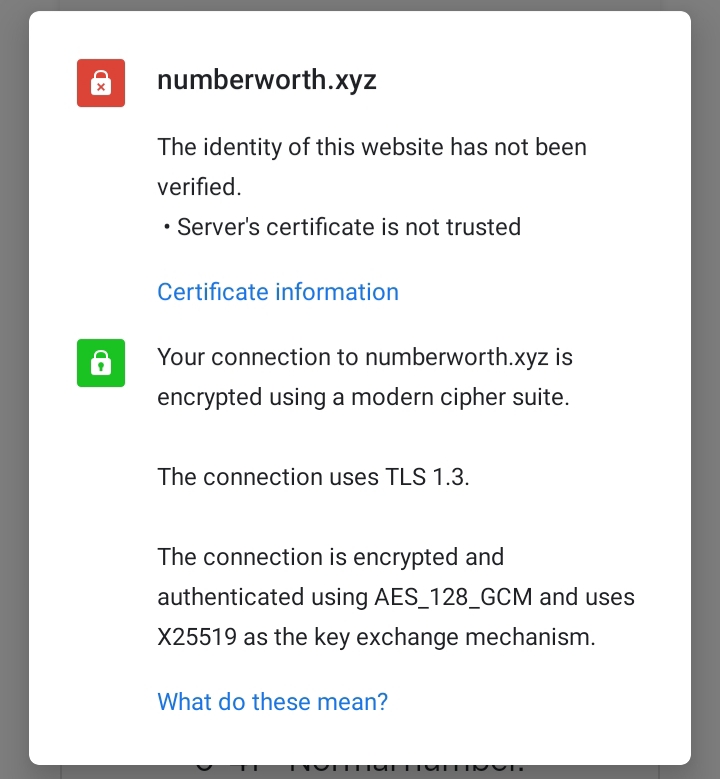Click the dimmed strip above the dialog
This screenshot has height=779, width=720.
coord(360,5)
